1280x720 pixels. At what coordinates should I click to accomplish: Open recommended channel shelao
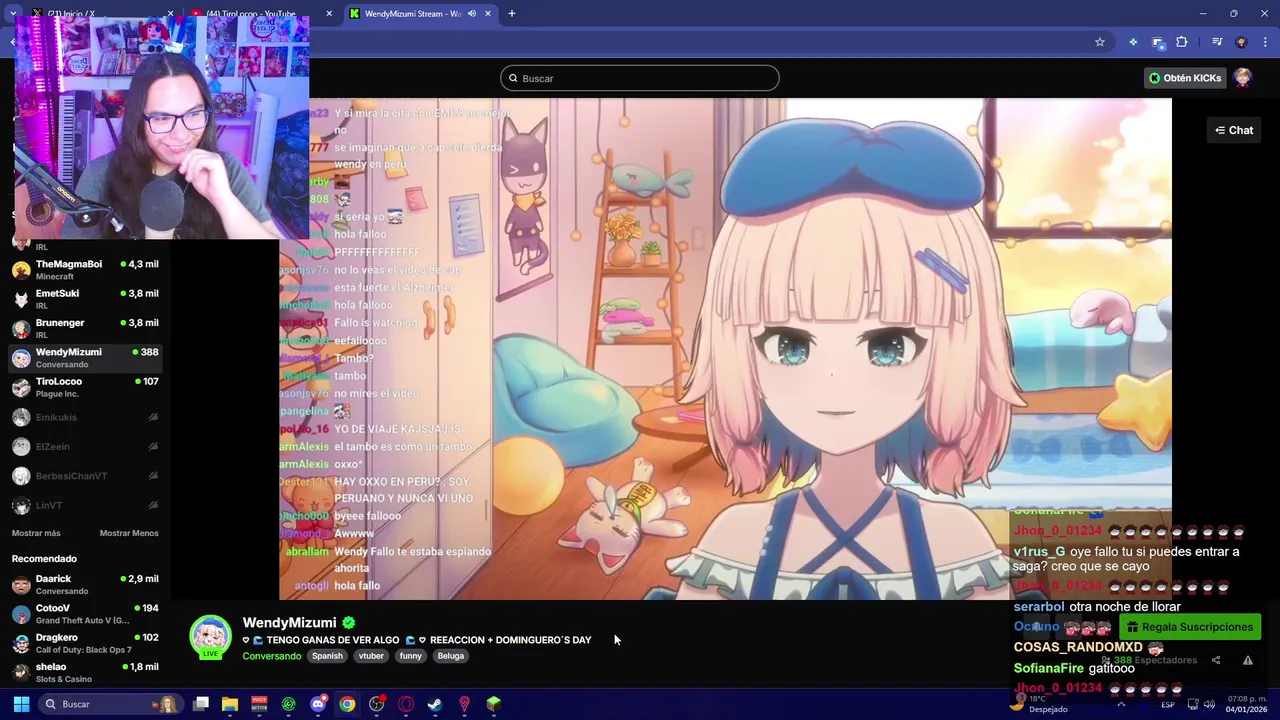(x=85, y=672)
